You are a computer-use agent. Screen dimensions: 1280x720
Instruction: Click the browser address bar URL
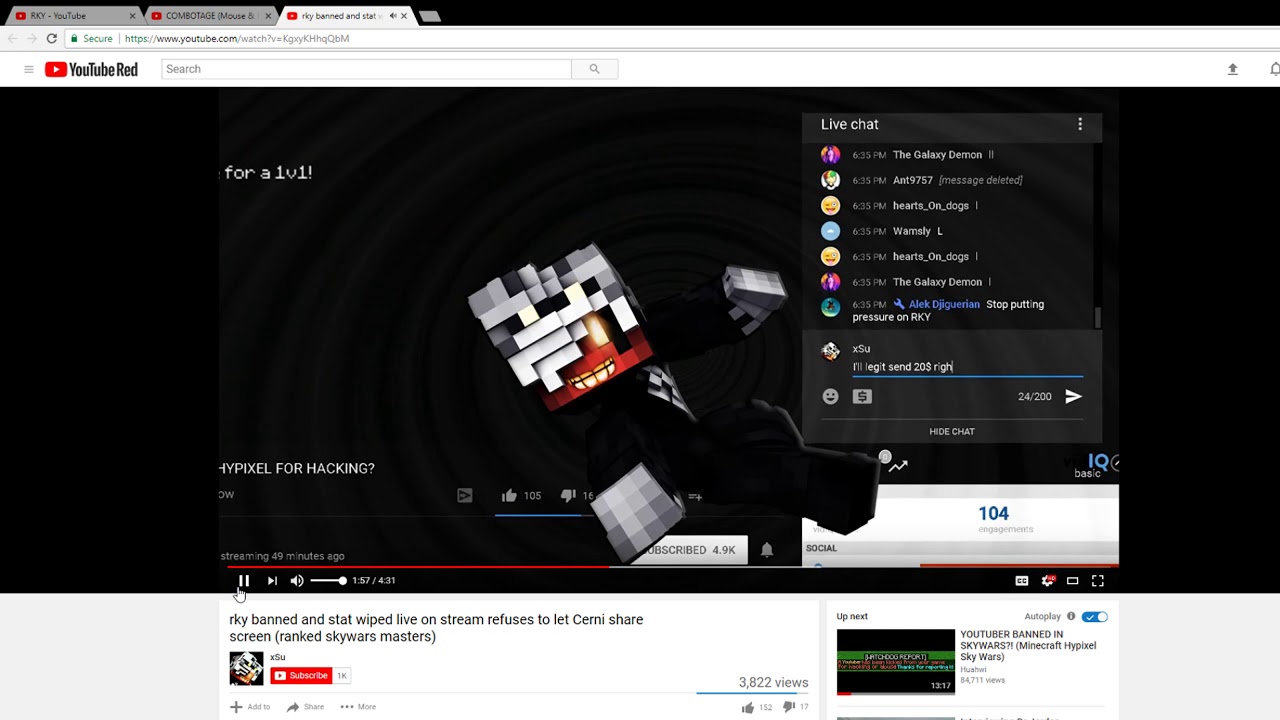coord(237,38)
